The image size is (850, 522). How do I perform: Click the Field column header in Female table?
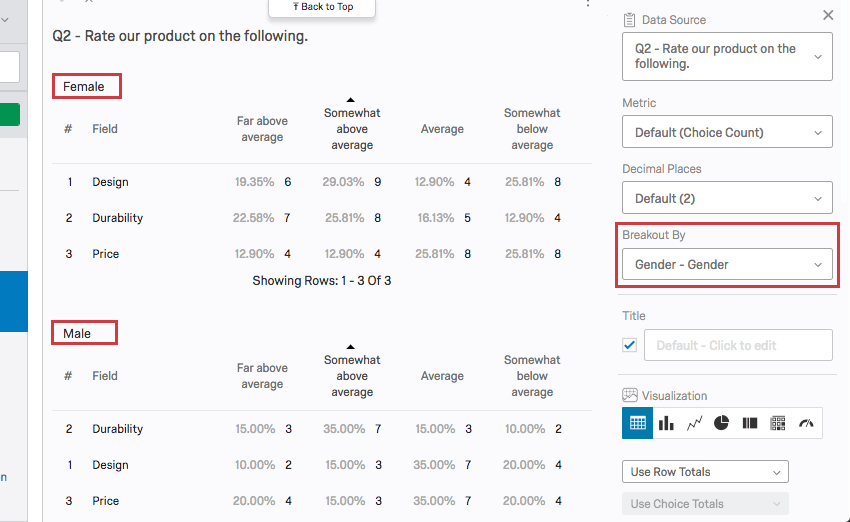pos(105,129)
